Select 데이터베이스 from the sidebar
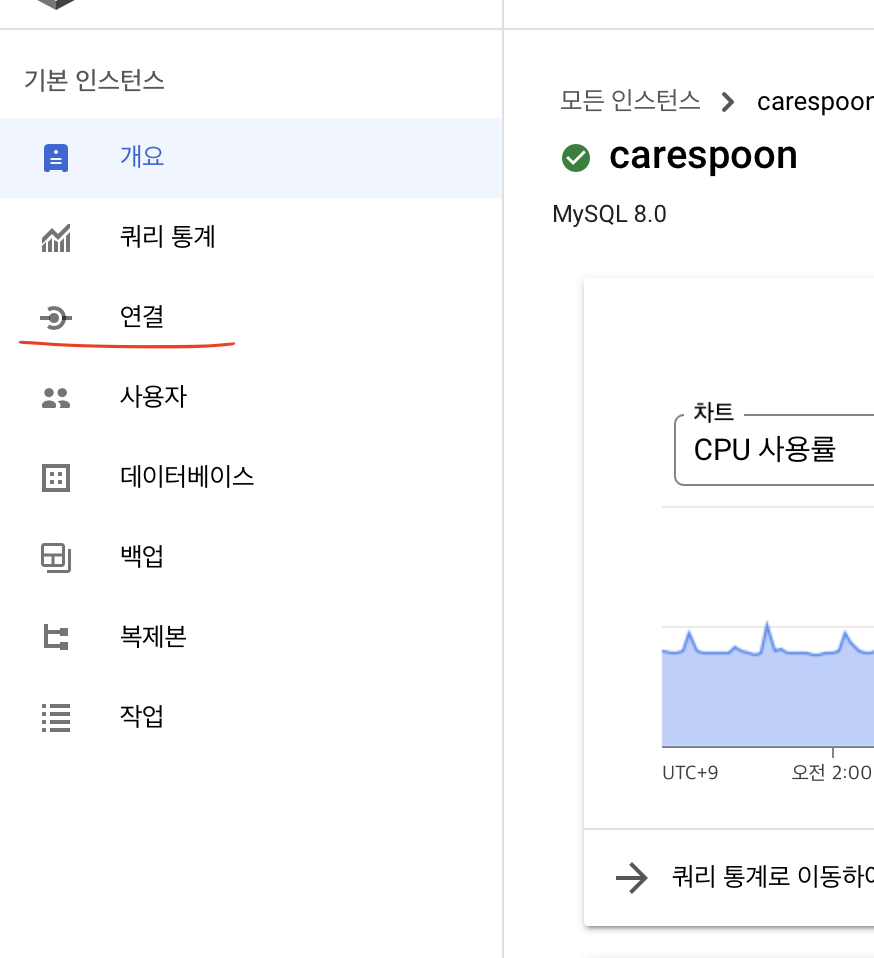The width and height of the screenshot is (874, 958). coord(251,477)
